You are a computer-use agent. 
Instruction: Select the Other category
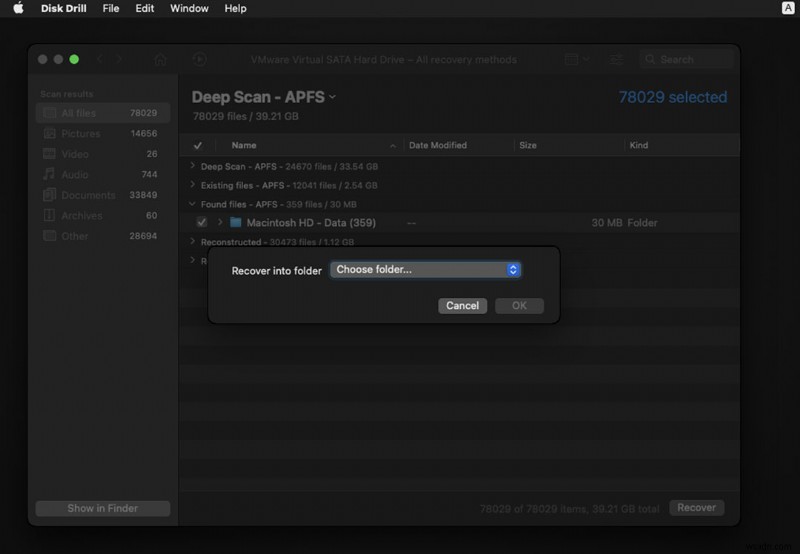[x=103, y=236]
